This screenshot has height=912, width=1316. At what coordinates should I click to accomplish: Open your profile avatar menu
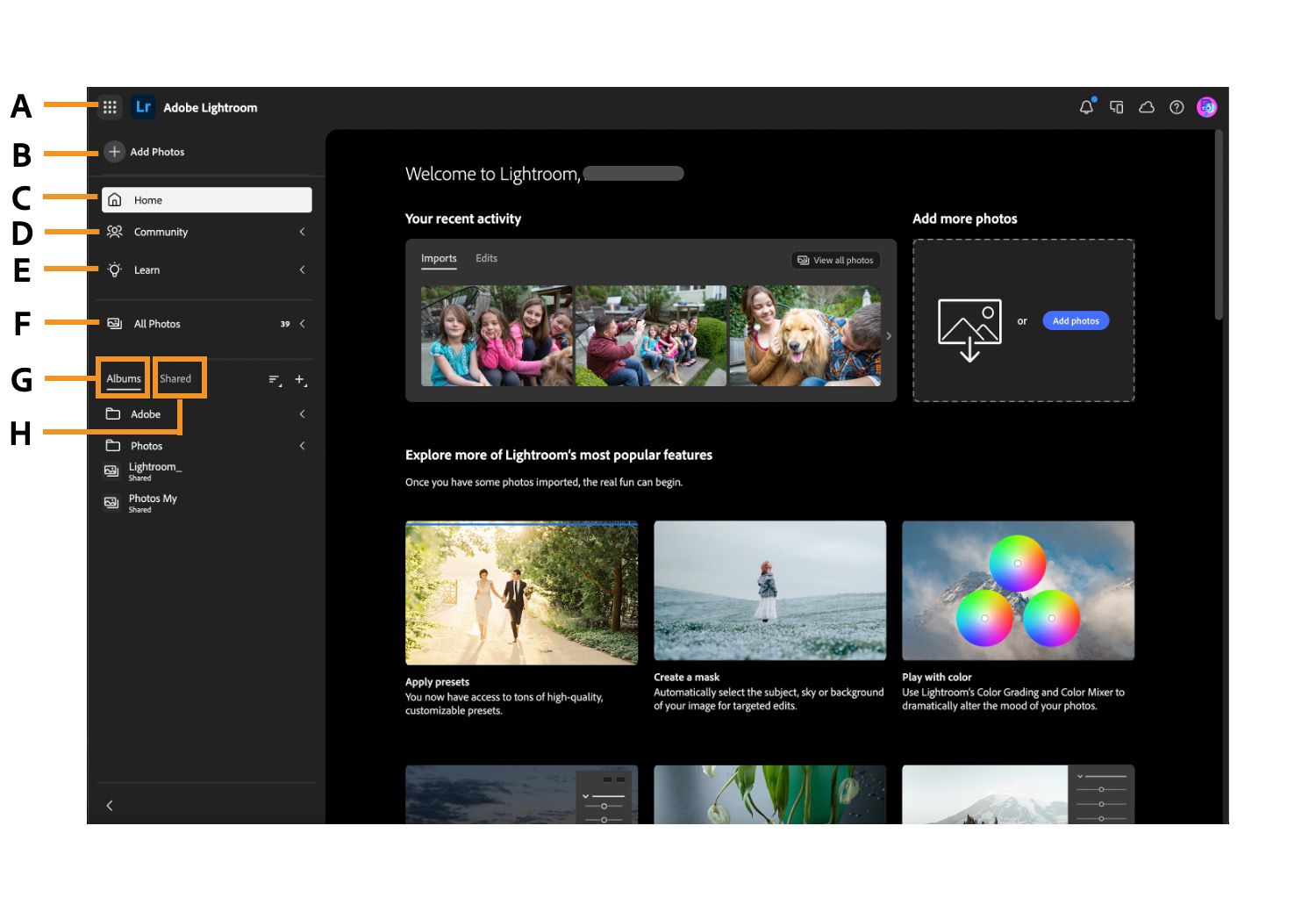pos(1206,107)
